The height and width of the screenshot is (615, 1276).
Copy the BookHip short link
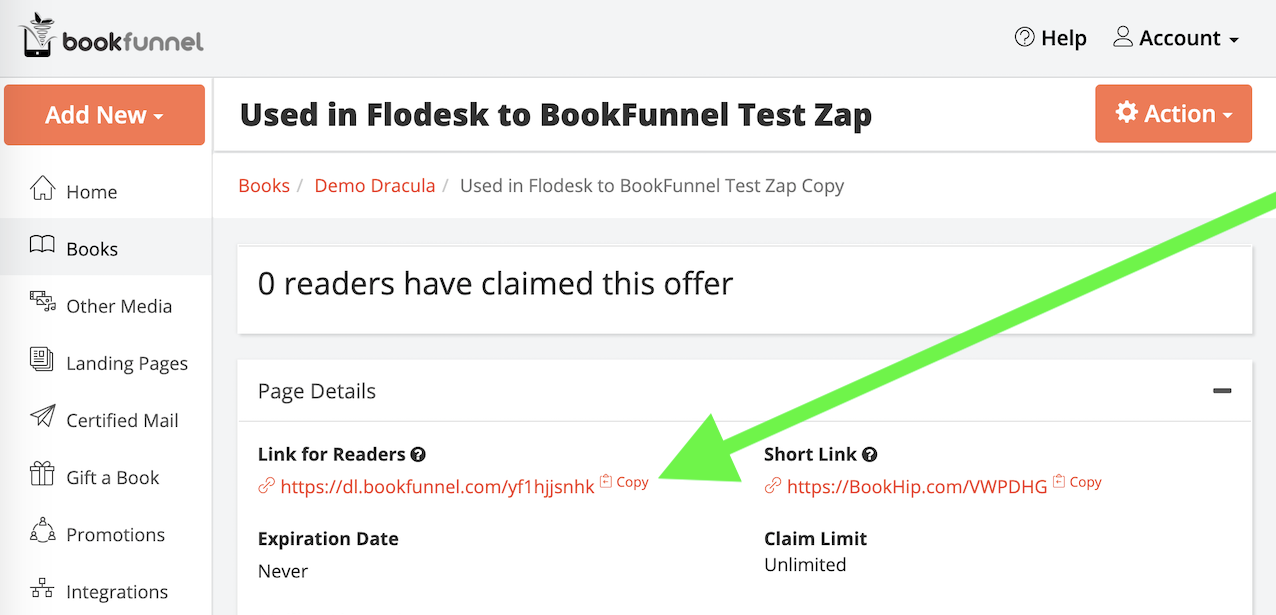[x=1077, y=482]
